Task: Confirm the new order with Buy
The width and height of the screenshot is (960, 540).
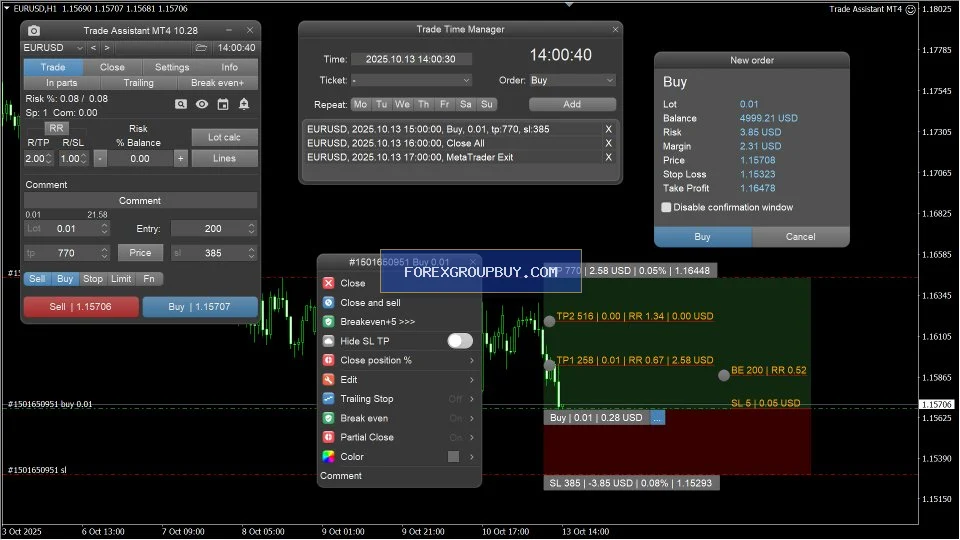Action: pyautogui.click(x=702, y=237)
